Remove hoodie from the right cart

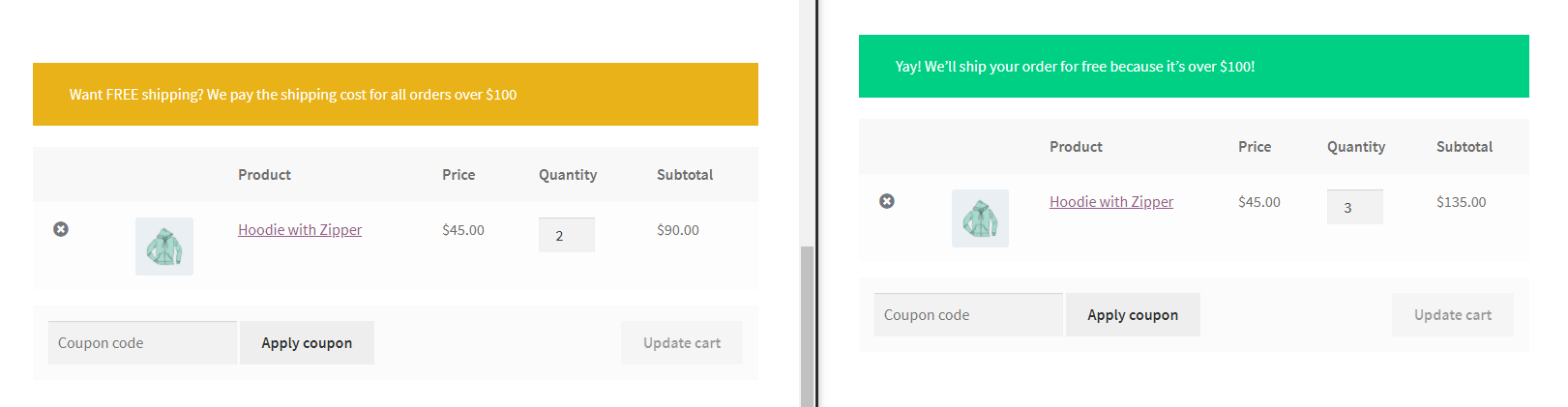(x=887, y=201)
